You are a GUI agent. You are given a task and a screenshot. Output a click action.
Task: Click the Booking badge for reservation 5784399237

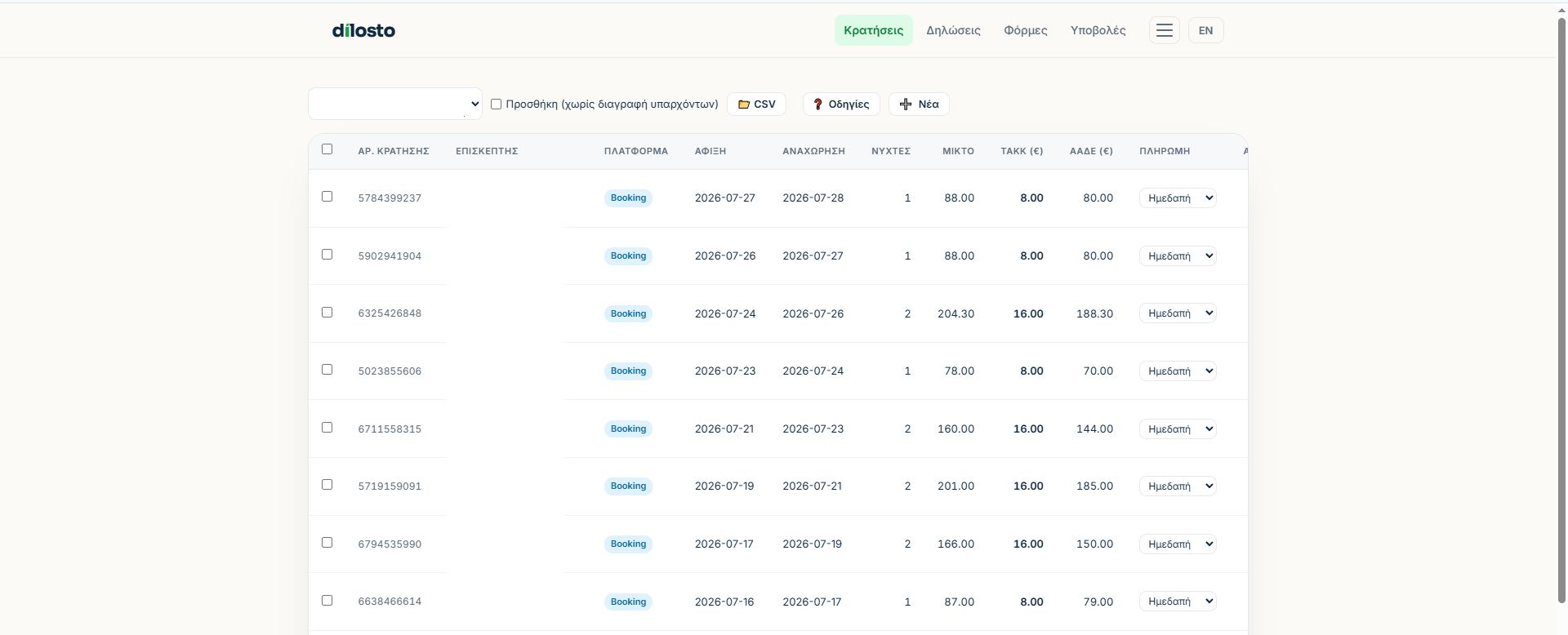click(x=628, y=198)
